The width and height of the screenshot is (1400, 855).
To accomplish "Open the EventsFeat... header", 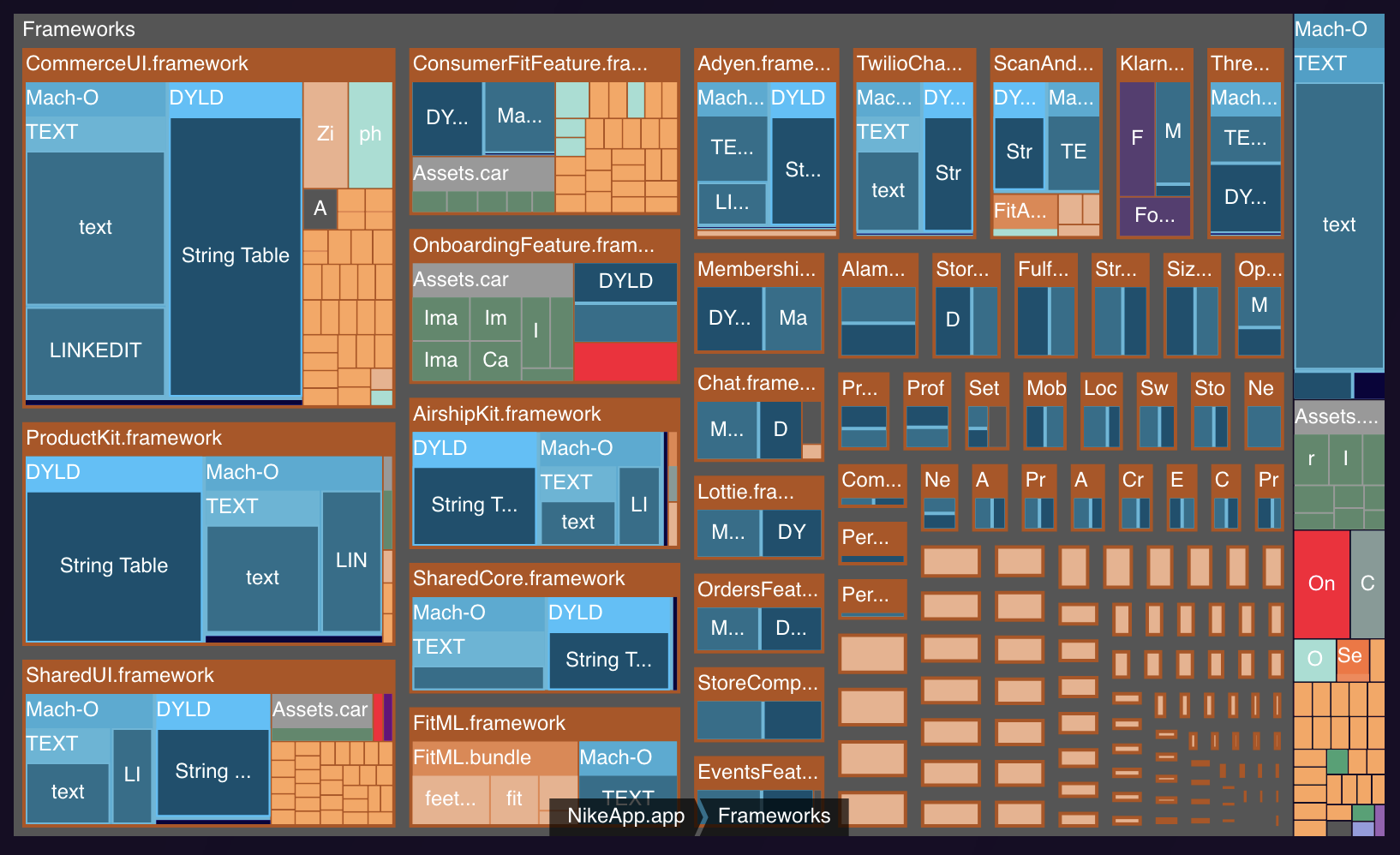I will pyautogui.click(x=758, y=772).
